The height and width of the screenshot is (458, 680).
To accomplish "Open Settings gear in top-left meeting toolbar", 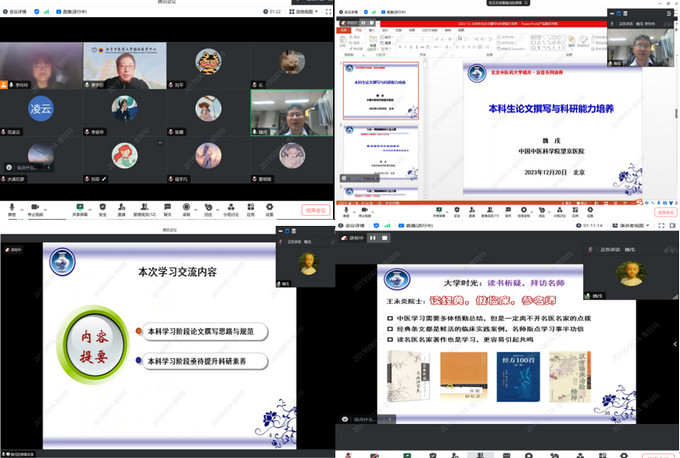I will pyautogui.click(x=272, y=208).
